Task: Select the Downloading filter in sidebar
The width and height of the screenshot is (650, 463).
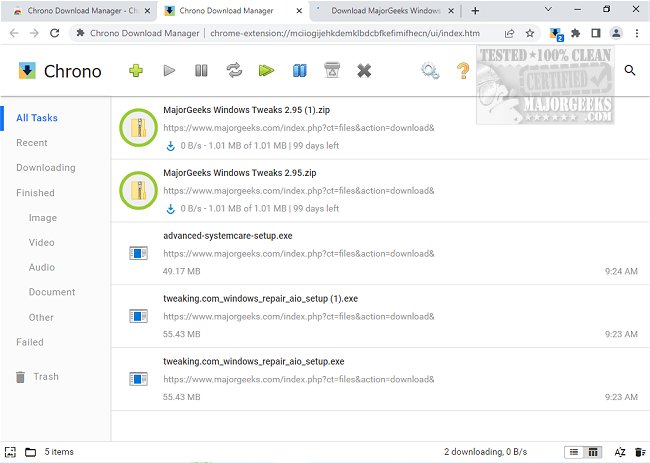Action: 46,168
